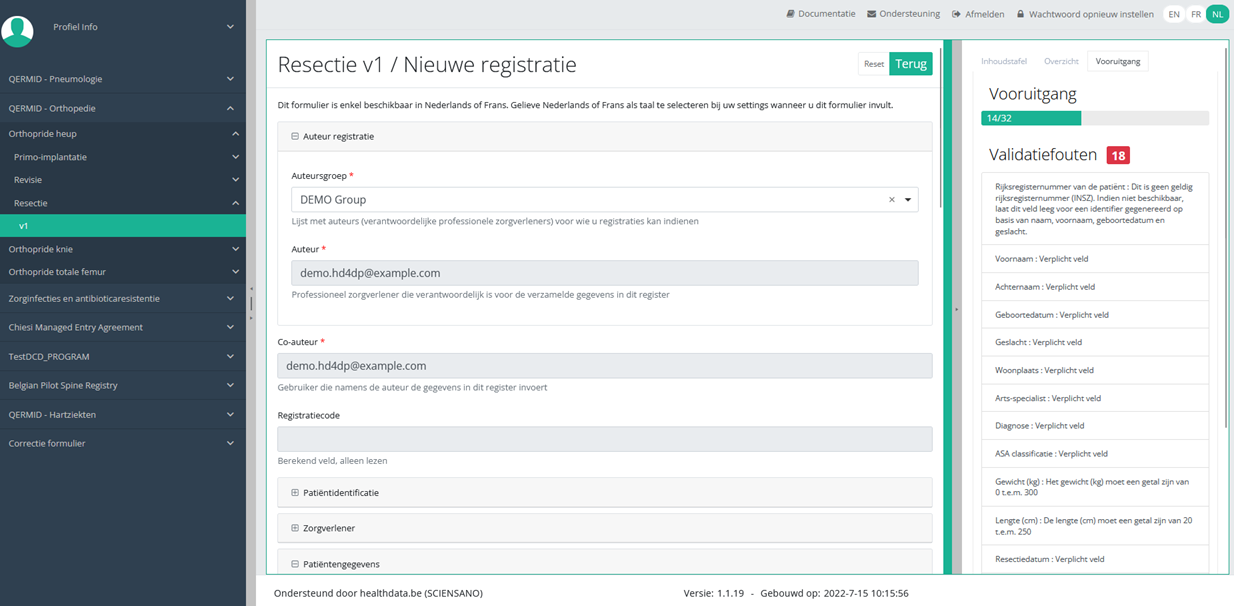Click the green Terug button
The width and height of the screenshot is (1234, 606).
tap(910, 64)
